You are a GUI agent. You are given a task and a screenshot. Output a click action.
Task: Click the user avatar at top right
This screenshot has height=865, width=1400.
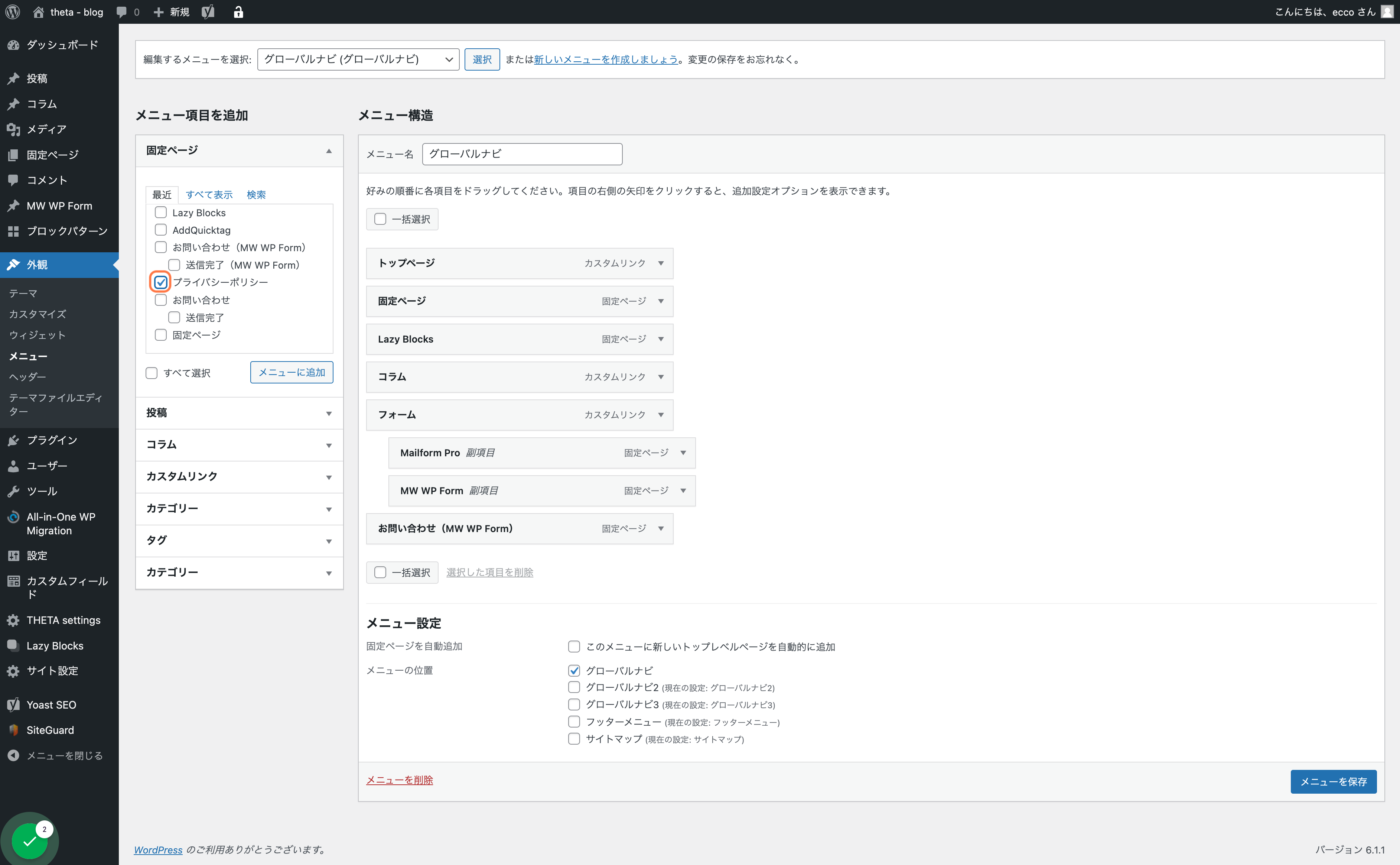click(1386, 12)
